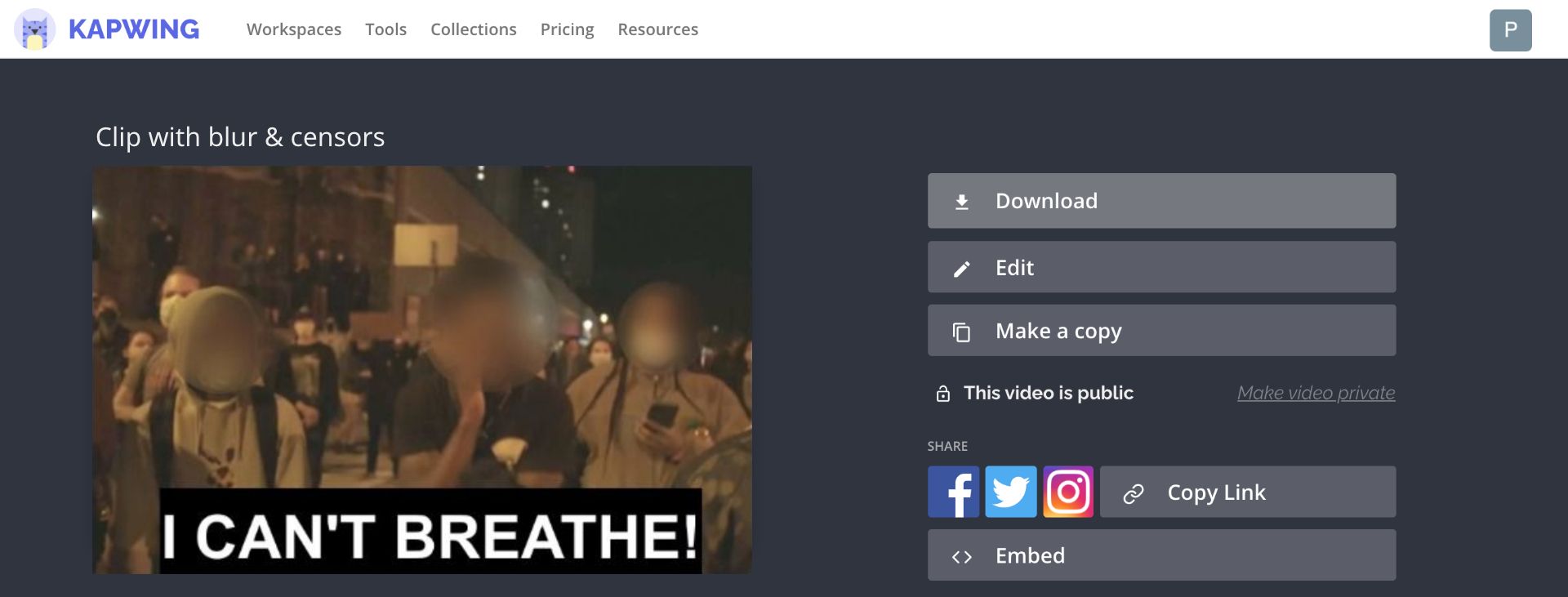Click the embed code brackets icon
Screen dimensions: 1568x597
pos(962,557)
